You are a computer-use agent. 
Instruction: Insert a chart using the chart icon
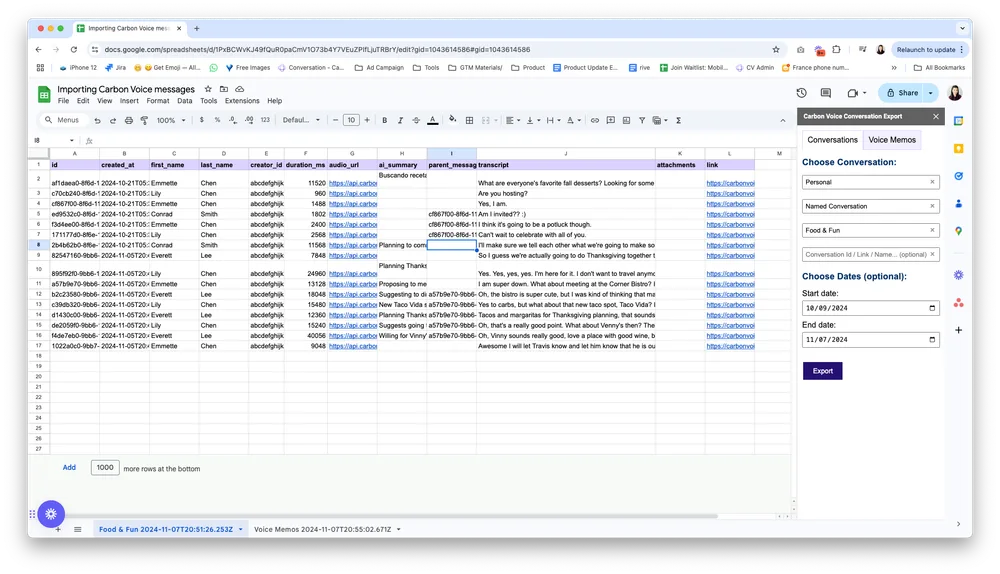(x=626, y=121)
